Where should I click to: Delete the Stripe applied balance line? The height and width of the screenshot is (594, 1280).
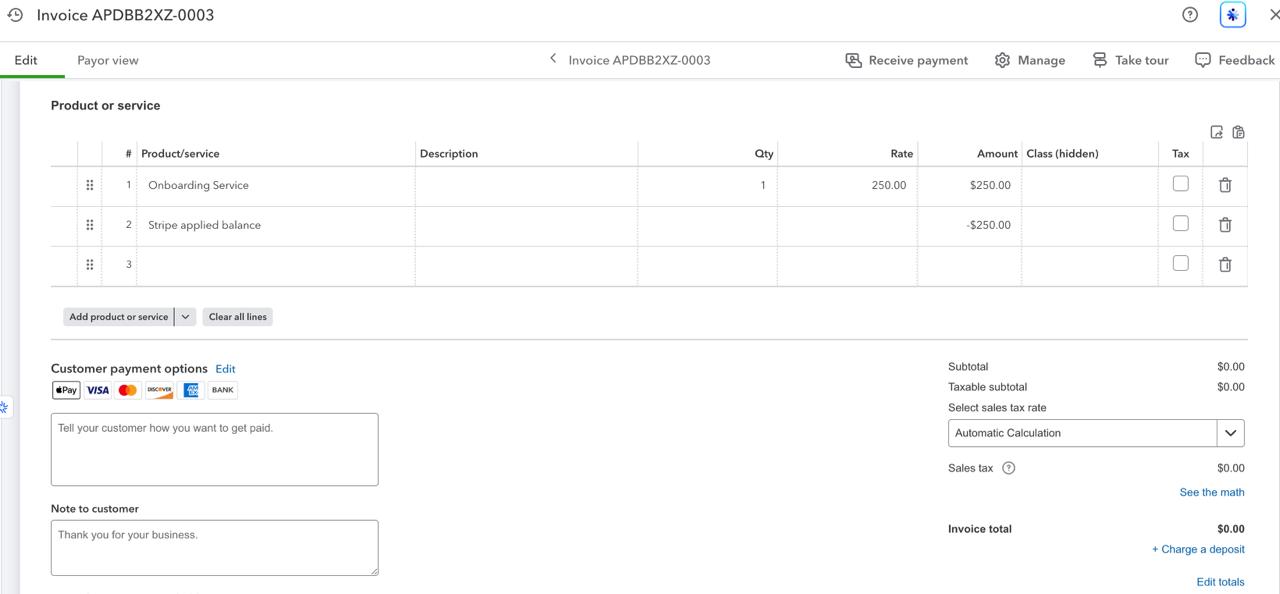(1225, 225)
